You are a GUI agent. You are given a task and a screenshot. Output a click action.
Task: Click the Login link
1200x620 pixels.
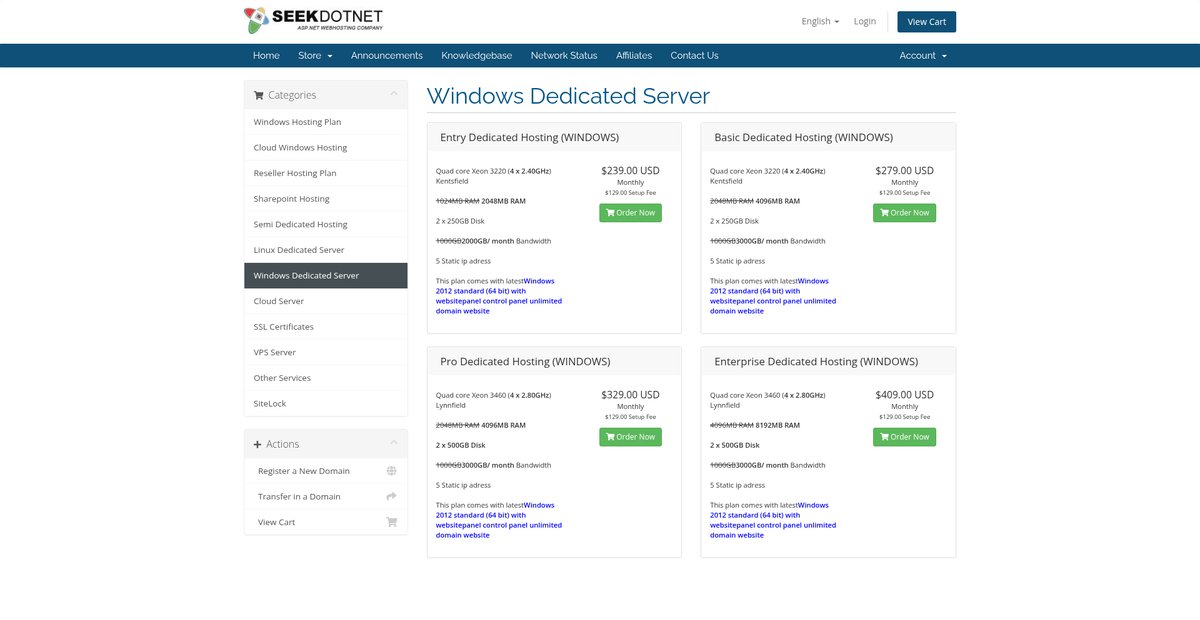[x=865, y=21]
